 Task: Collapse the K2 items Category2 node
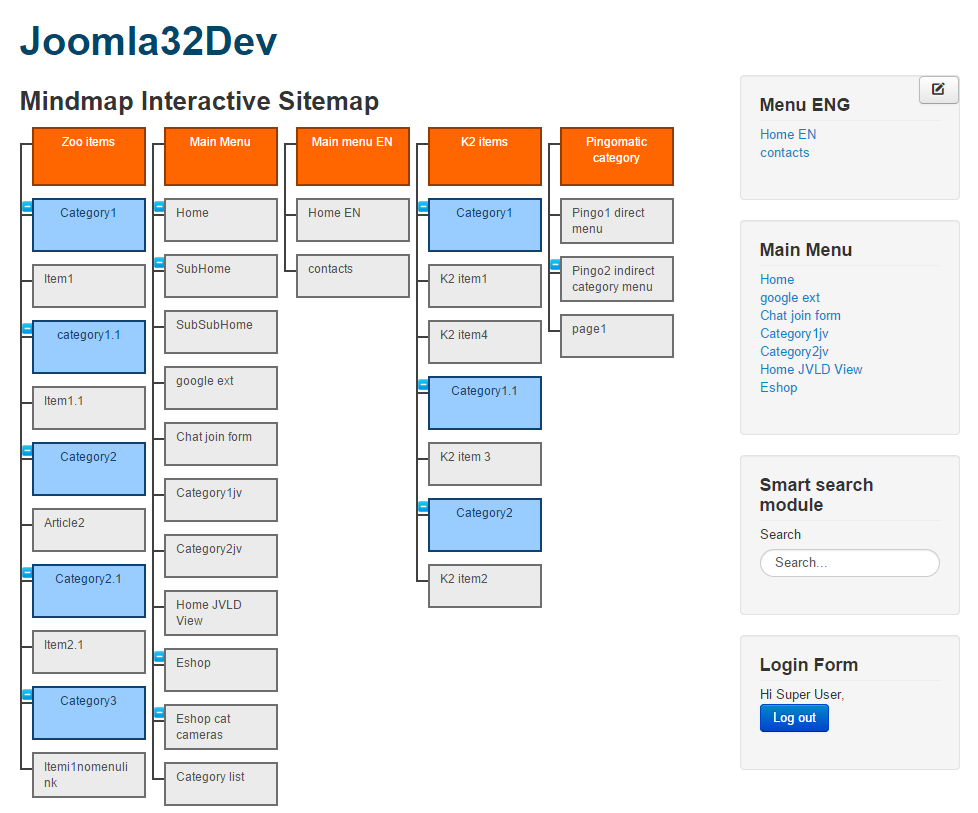[x=423, y=507]
